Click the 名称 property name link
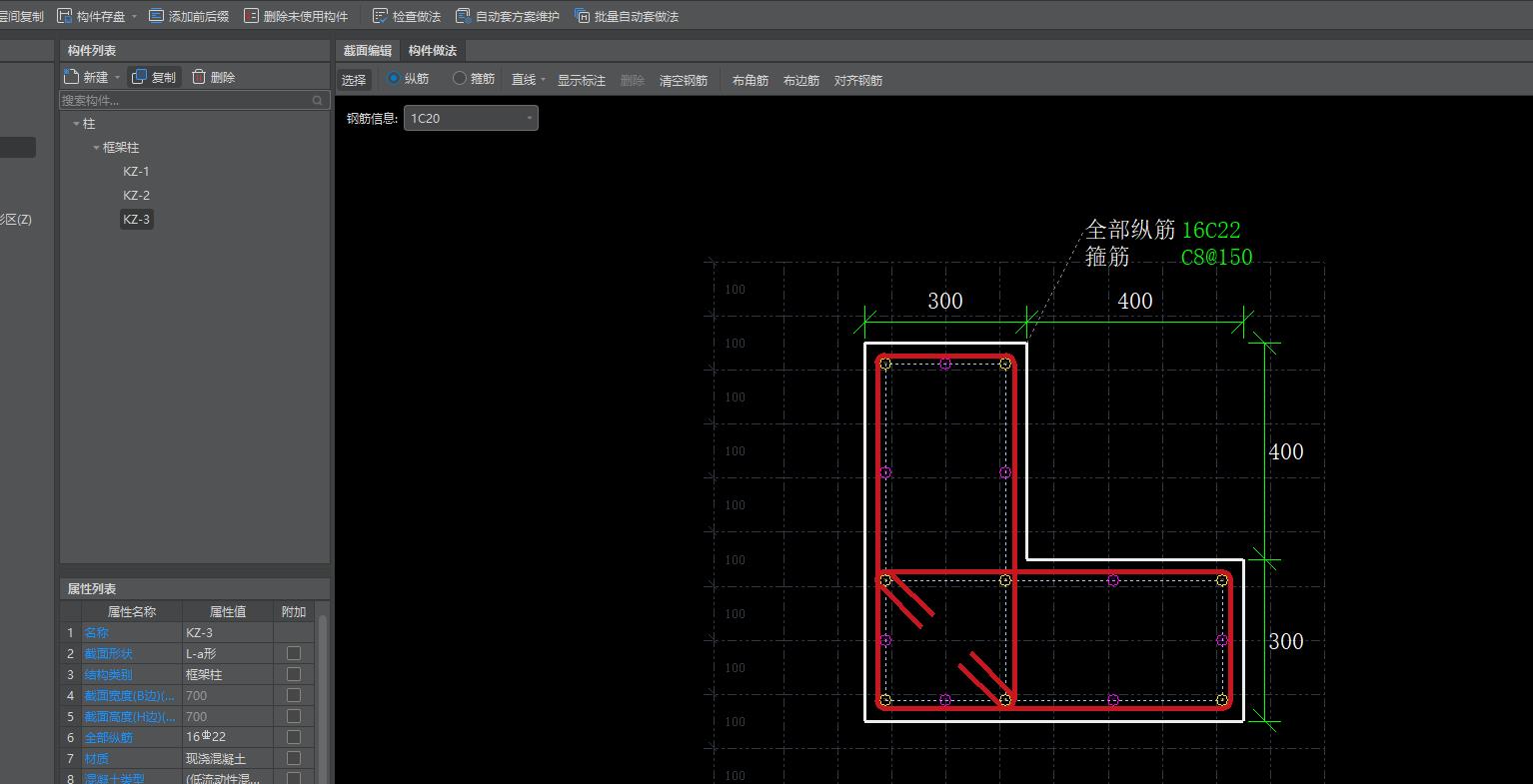This screenshot has width=1533, height=784. (x=96, y=632)
